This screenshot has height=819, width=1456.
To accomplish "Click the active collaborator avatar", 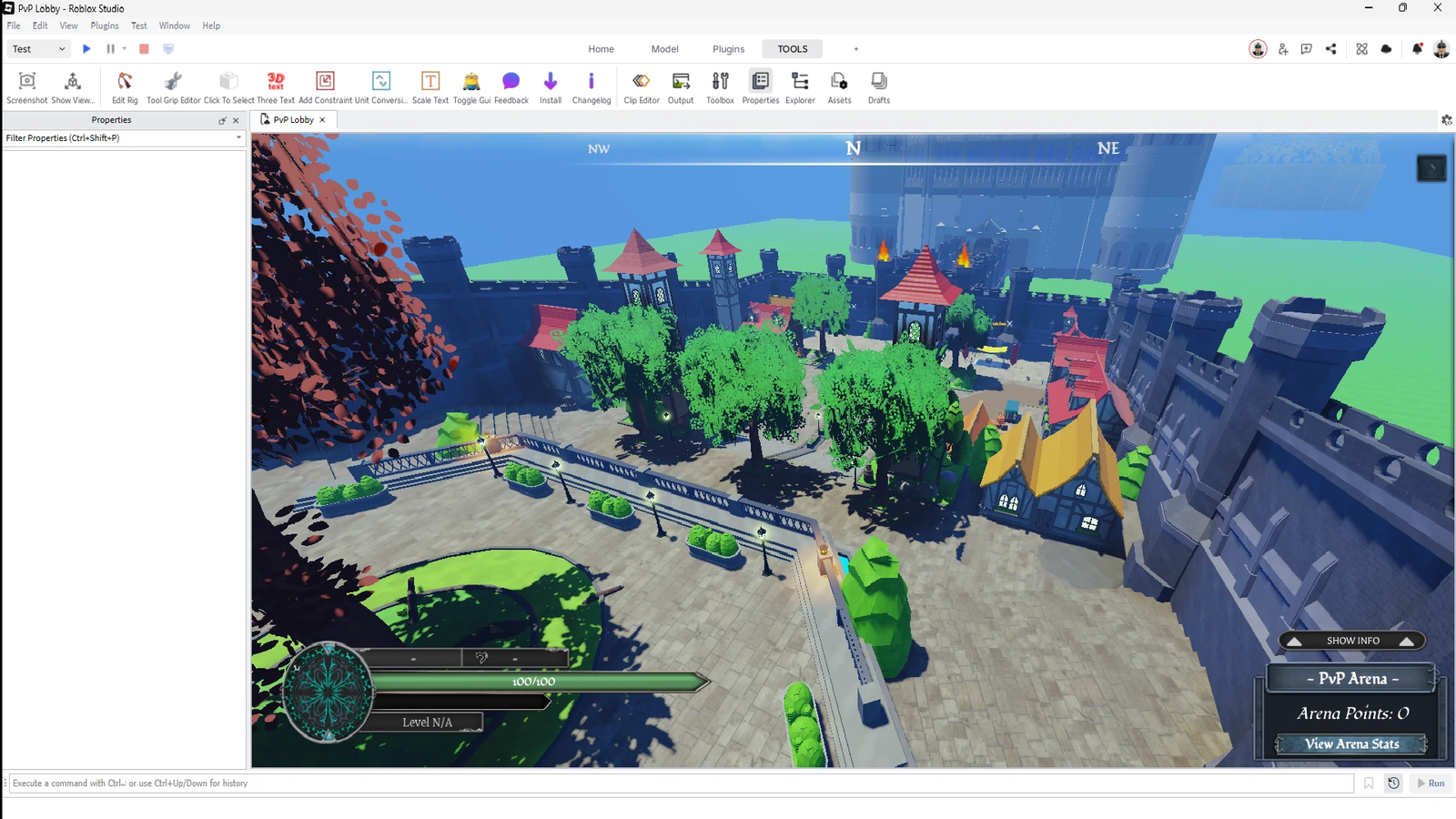I will pos(1259,49).
